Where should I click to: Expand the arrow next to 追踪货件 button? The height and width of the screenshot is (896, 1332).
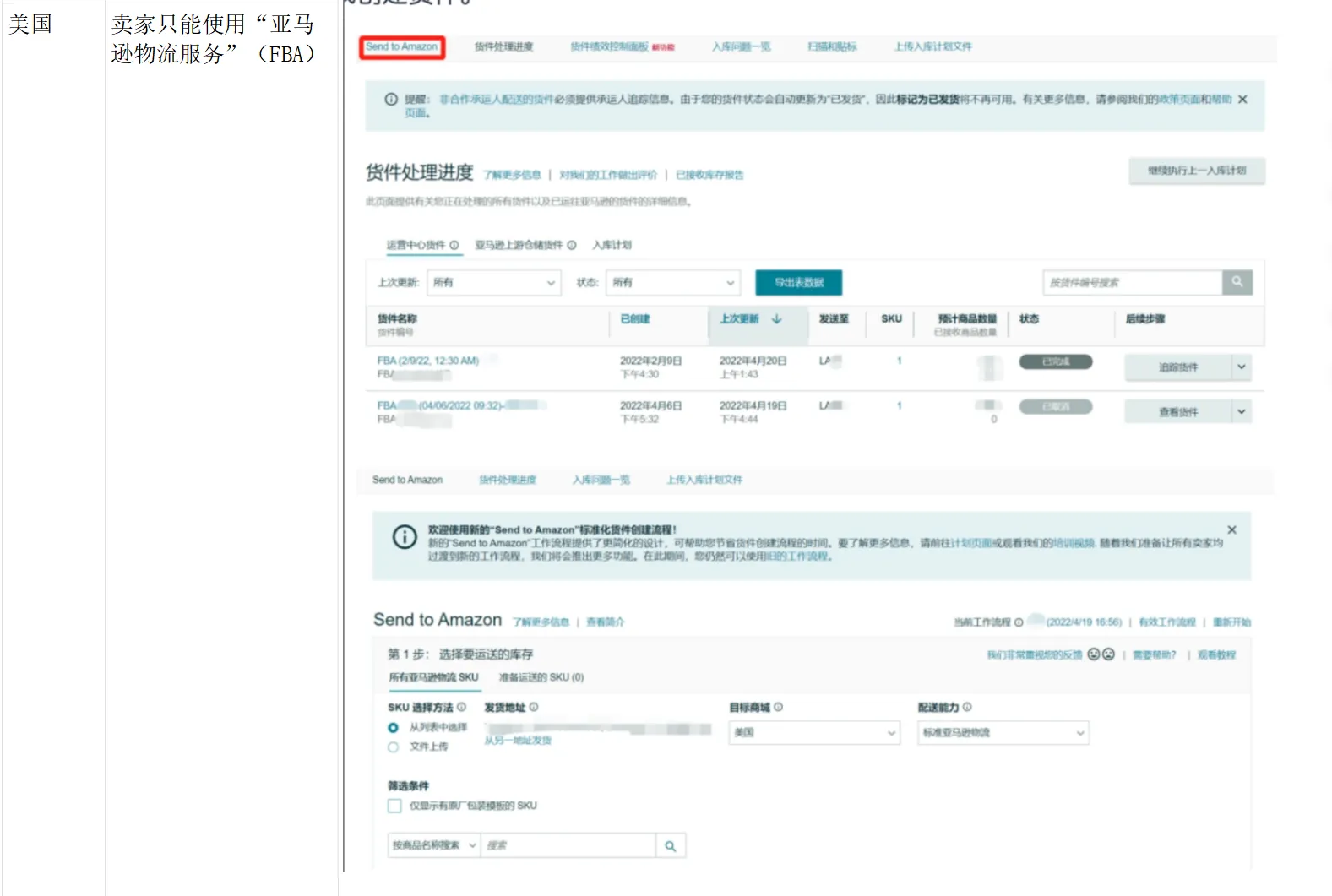pos(1241,367)
